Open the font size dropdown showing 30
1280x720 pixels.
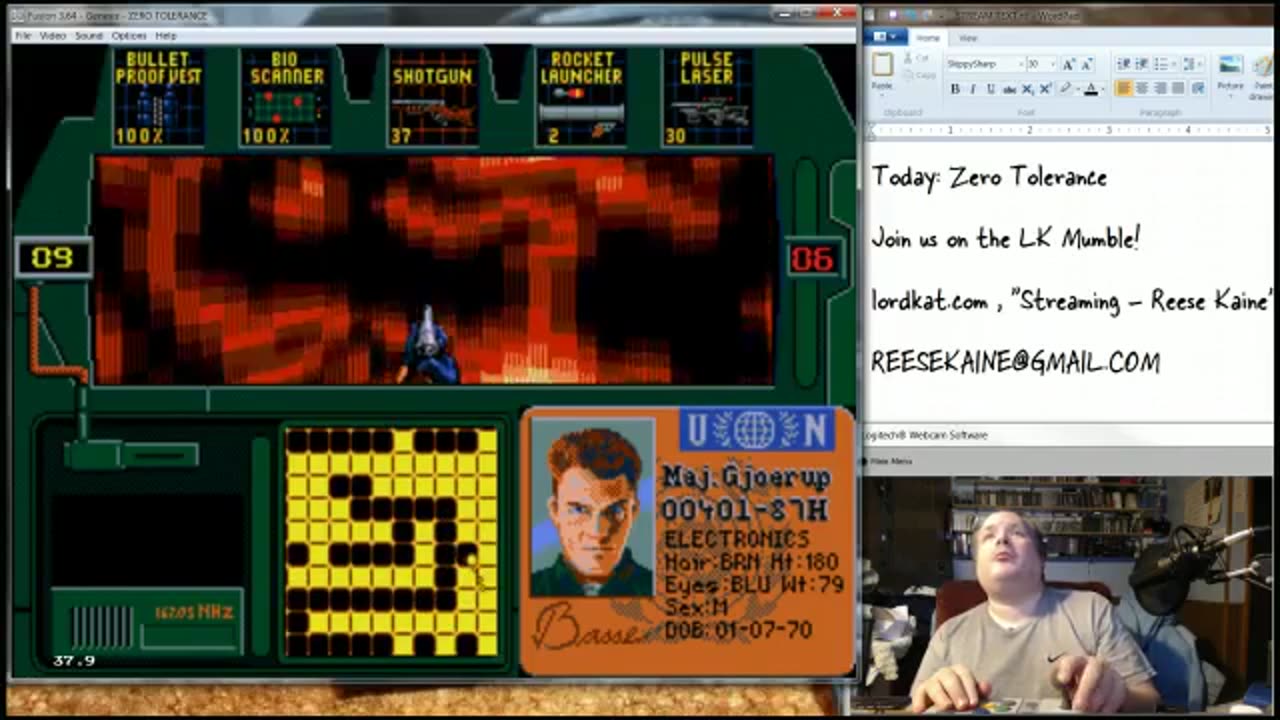(x=1052, y=64)
